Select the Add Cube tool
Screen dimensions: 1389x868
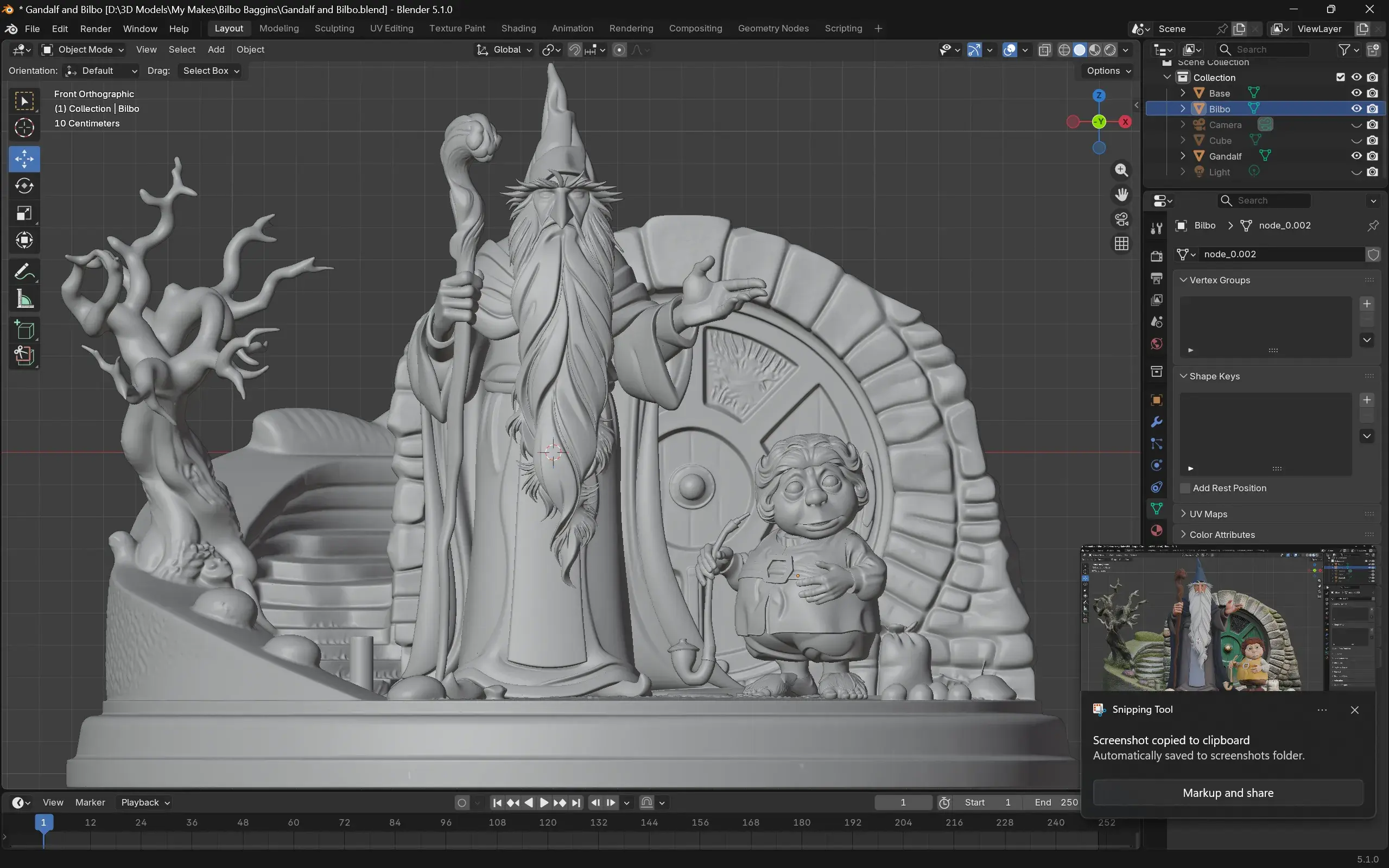[24, 330]
